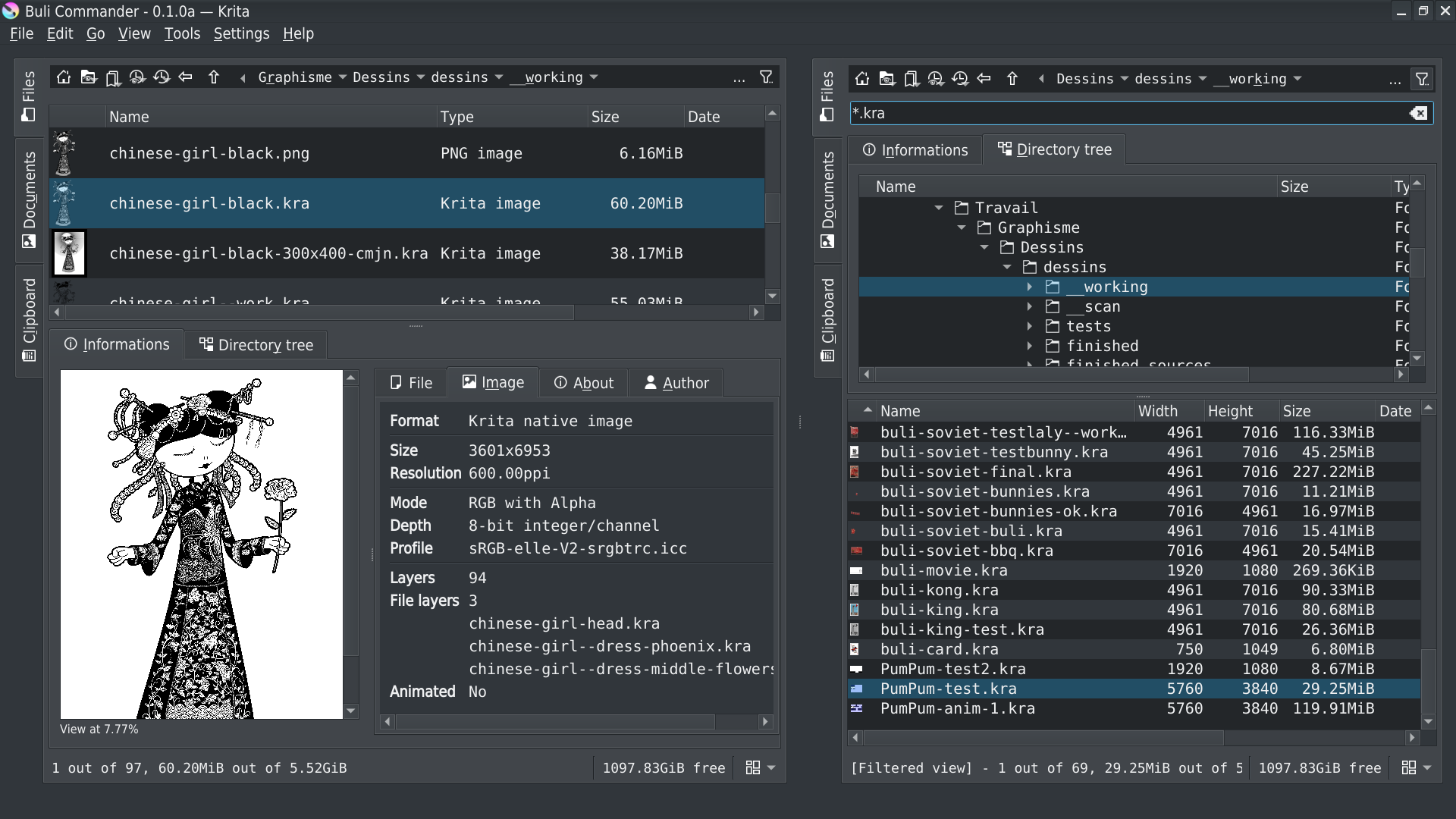This screenshot has width=1456, height=819.
Task: Go up one directory in right panel
Action: pyautogui.click(x=1012, y=79)
